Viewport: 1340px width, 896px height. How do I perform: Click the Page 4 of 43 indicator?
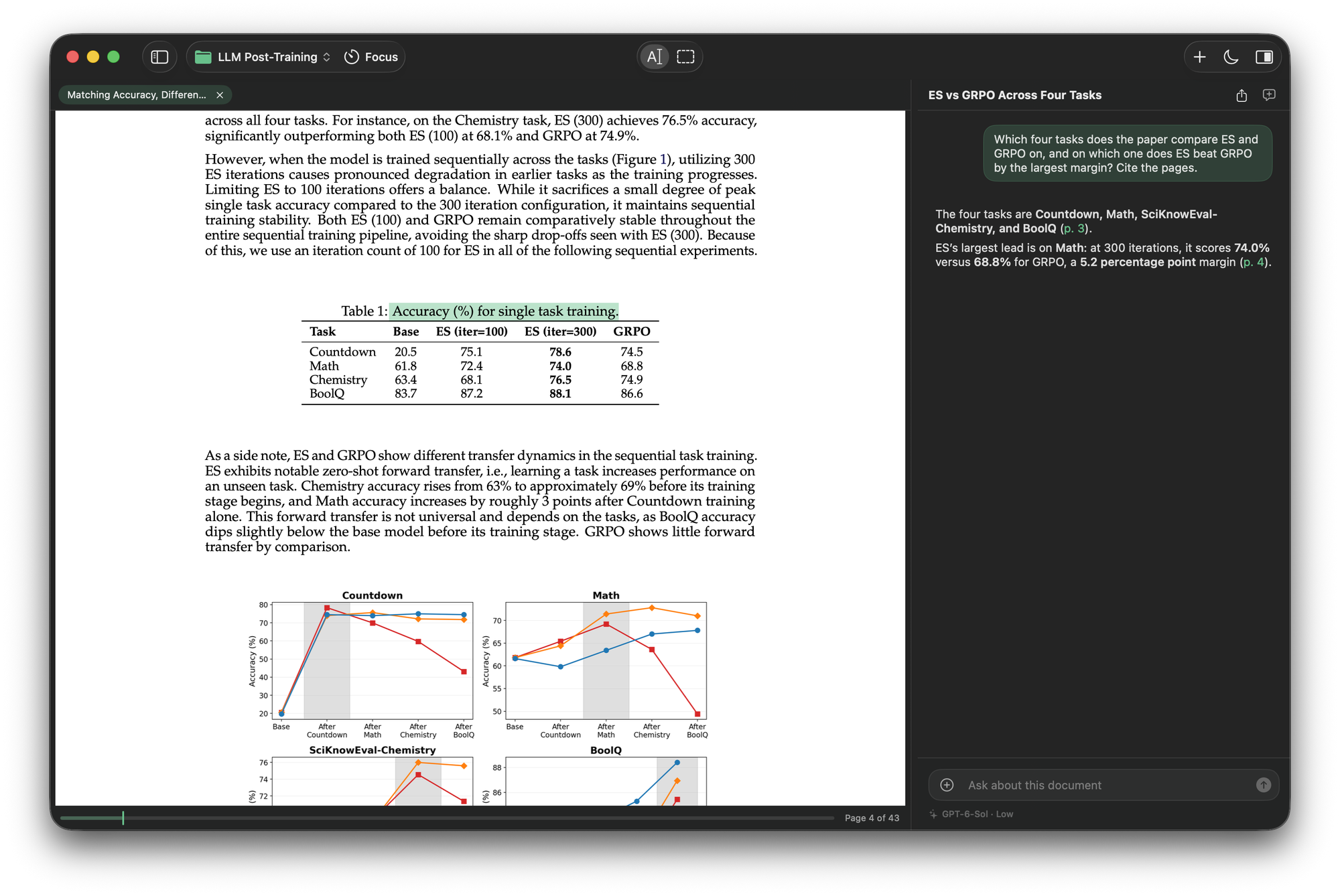pos(872,818)
